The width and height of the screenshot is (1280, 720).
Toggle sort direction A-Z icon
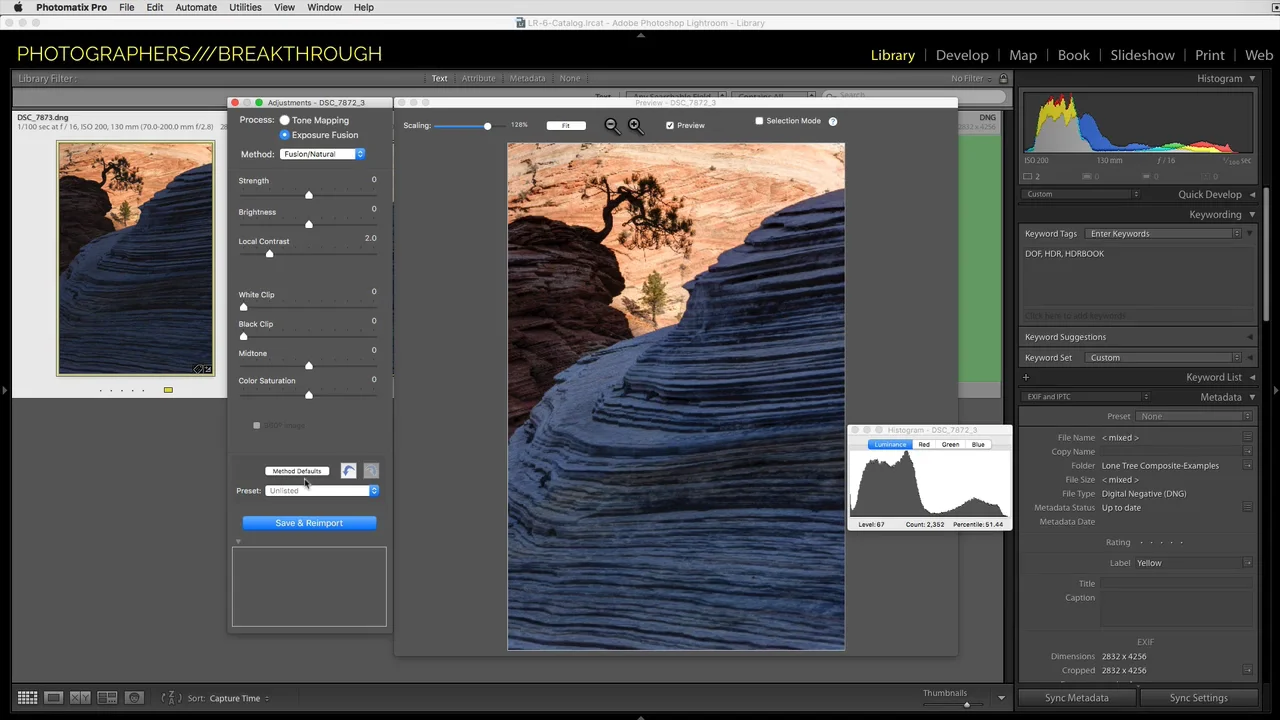[x=171, y=698]
